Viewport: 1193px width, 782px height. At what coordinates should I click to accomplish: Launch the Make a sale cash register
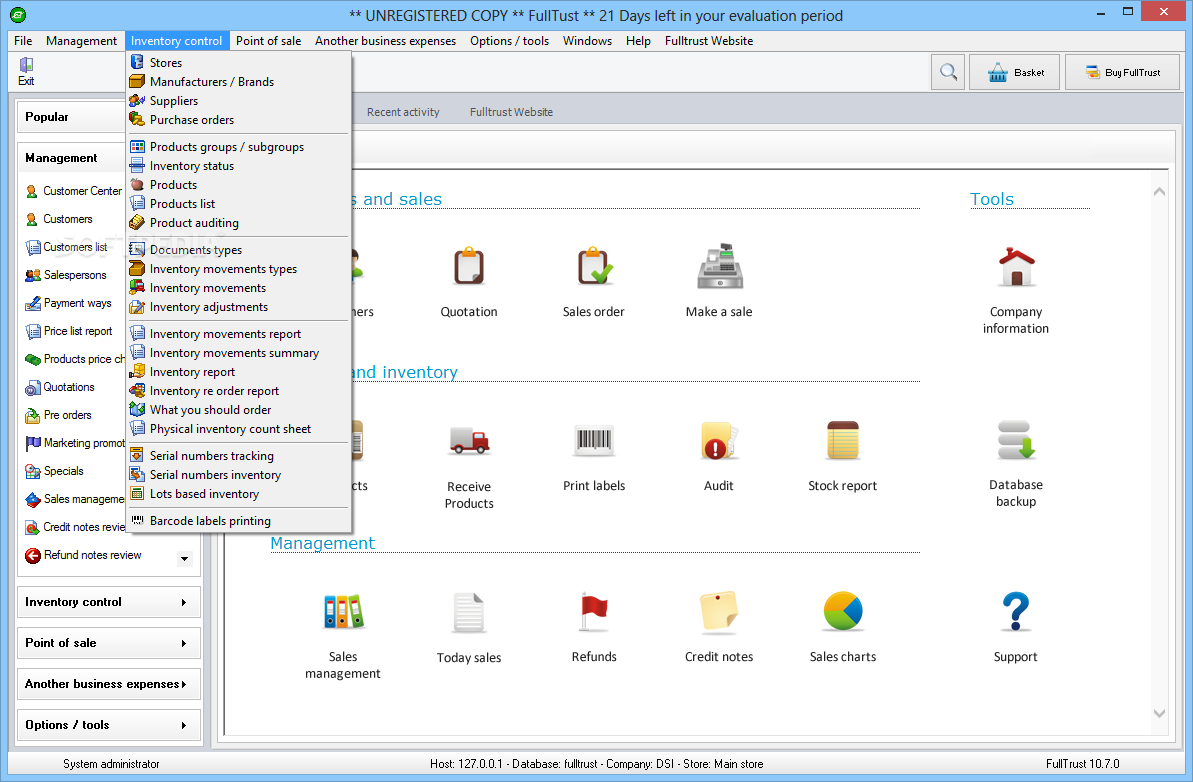tap(719, 266)
